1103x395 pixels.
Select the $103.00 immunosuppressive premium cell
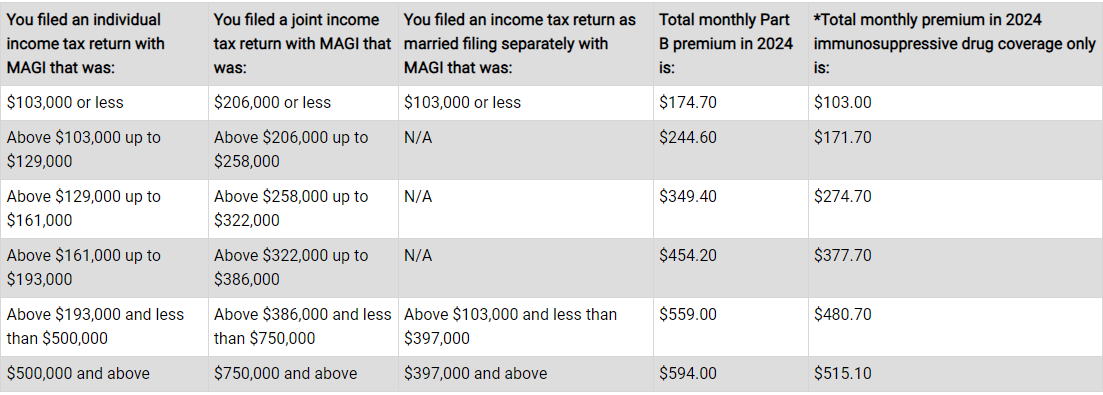click(x=955, y=103)
